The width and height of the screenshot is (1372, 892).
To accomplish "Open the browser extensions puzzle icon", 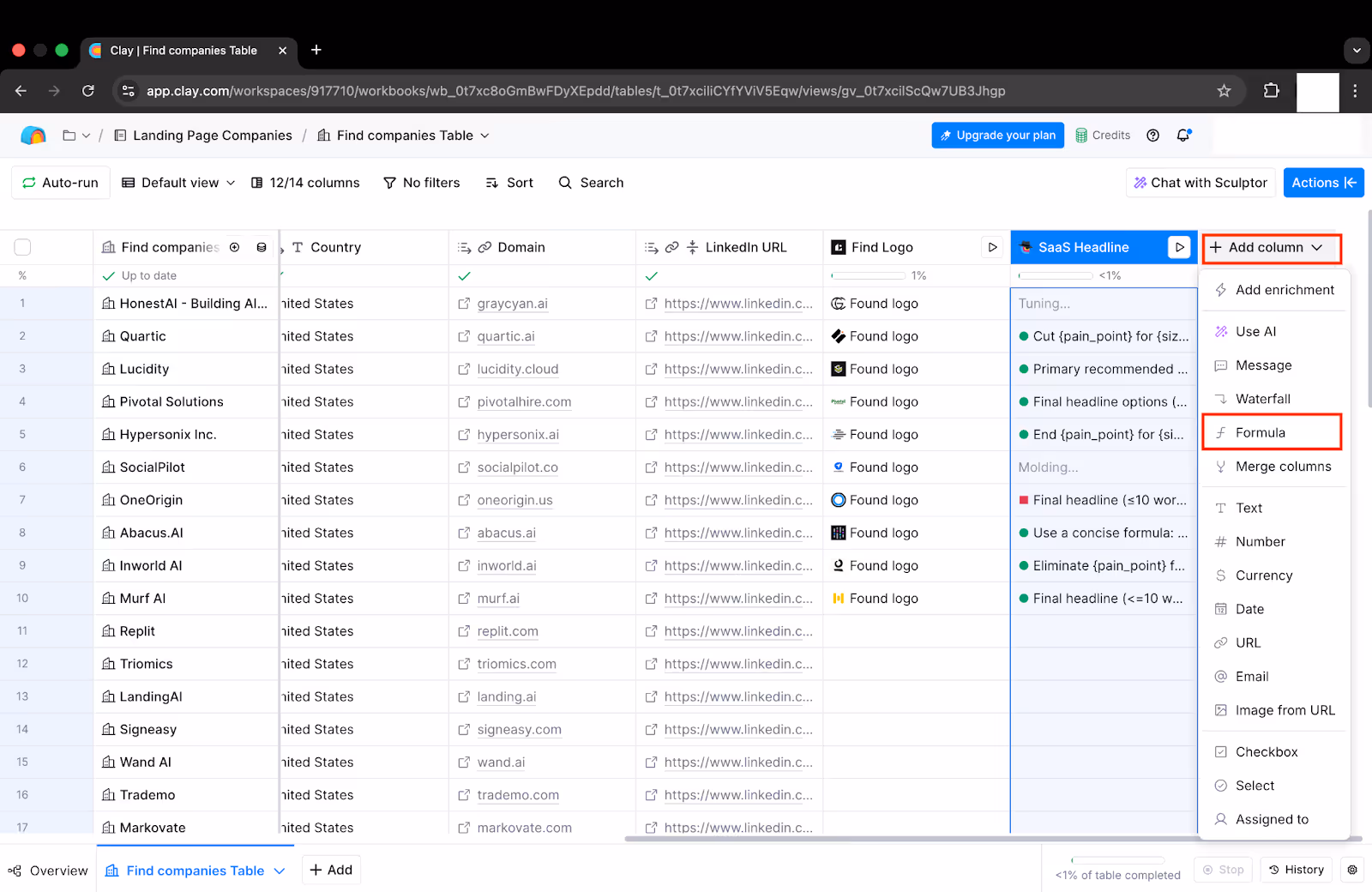I will [1271, 91].
